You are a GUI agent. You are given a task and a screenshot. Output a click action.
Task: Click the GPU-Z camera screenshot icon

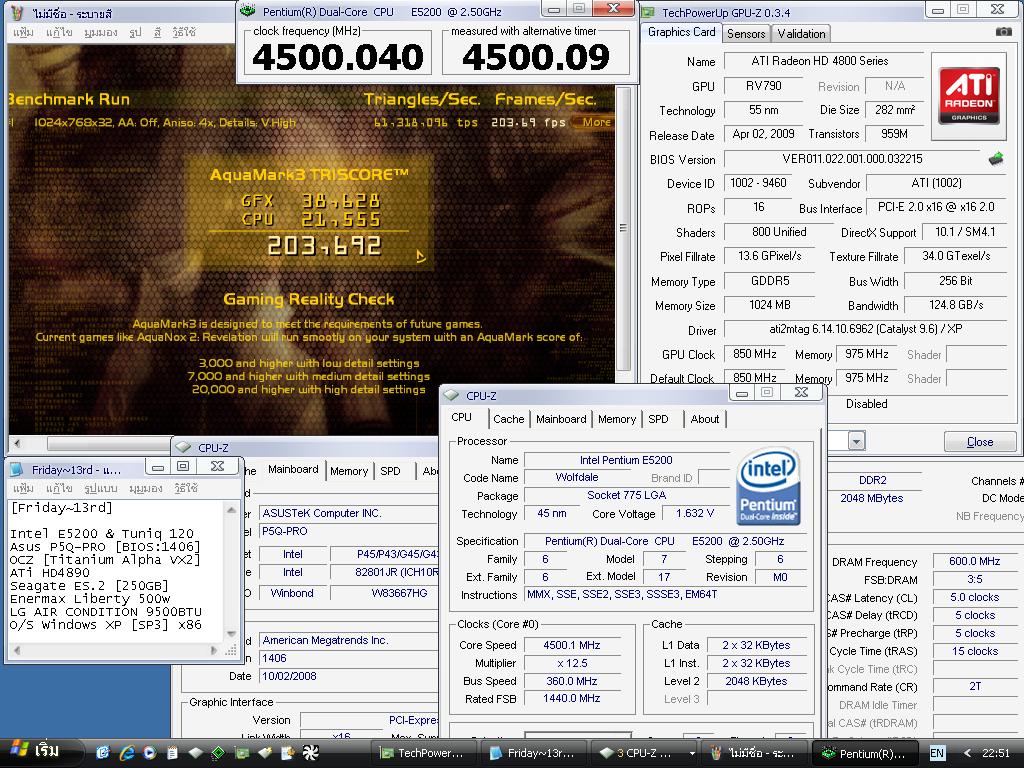coord(1003,32)
